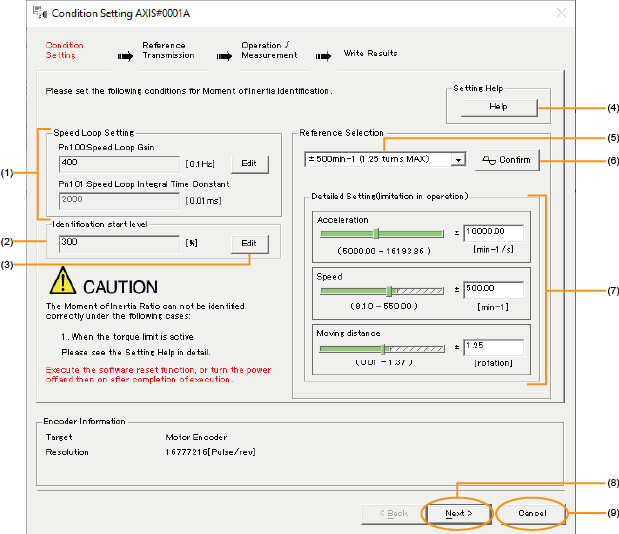619x534 pixels.
Task: Click Edit beside Pn100 Speed Loop Gain
Action: pyautogui.click(x=249, y=163)
